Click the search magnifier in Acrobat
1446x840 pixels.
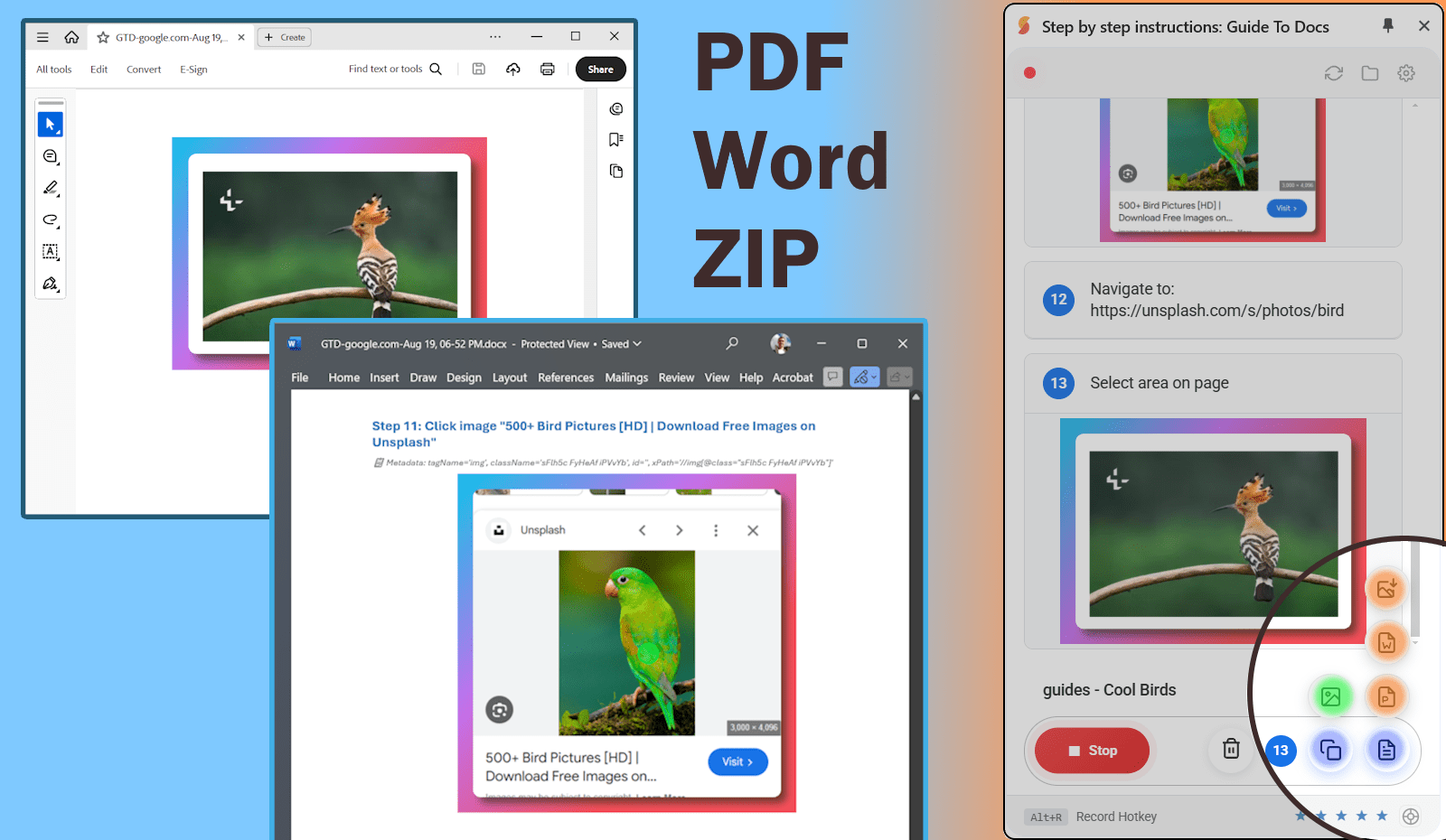coord(436,69)
